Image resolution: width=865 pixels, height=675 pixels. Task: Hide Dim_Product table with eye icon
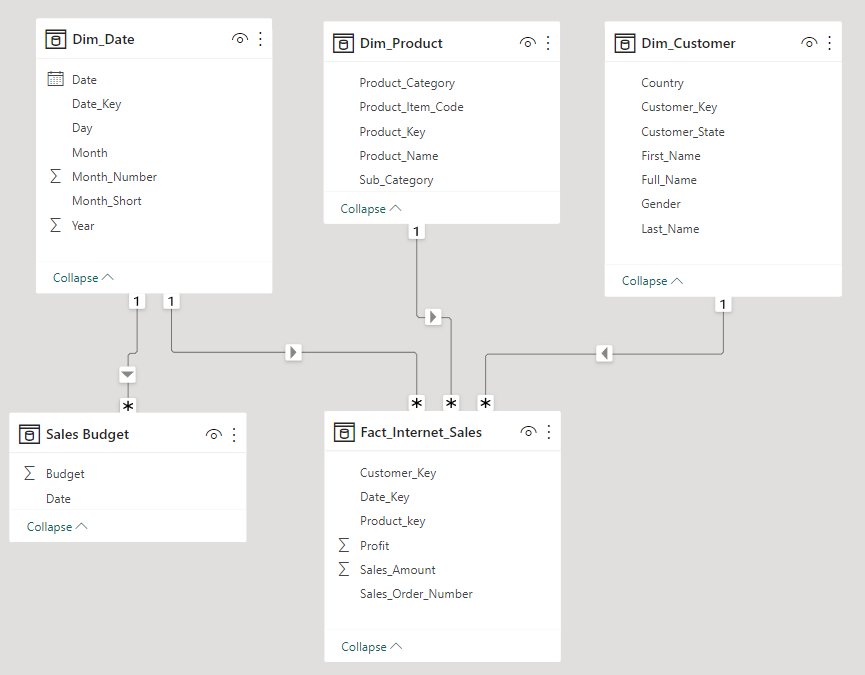pos(527,43)
